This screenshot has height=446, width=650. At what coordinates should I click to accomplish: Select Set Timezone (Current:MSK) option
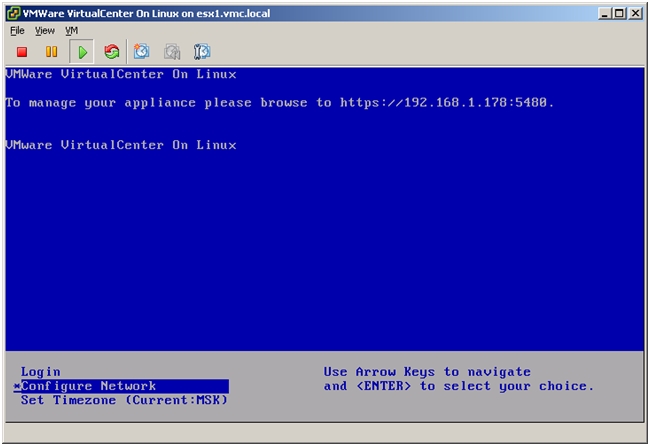click(124, 400)
